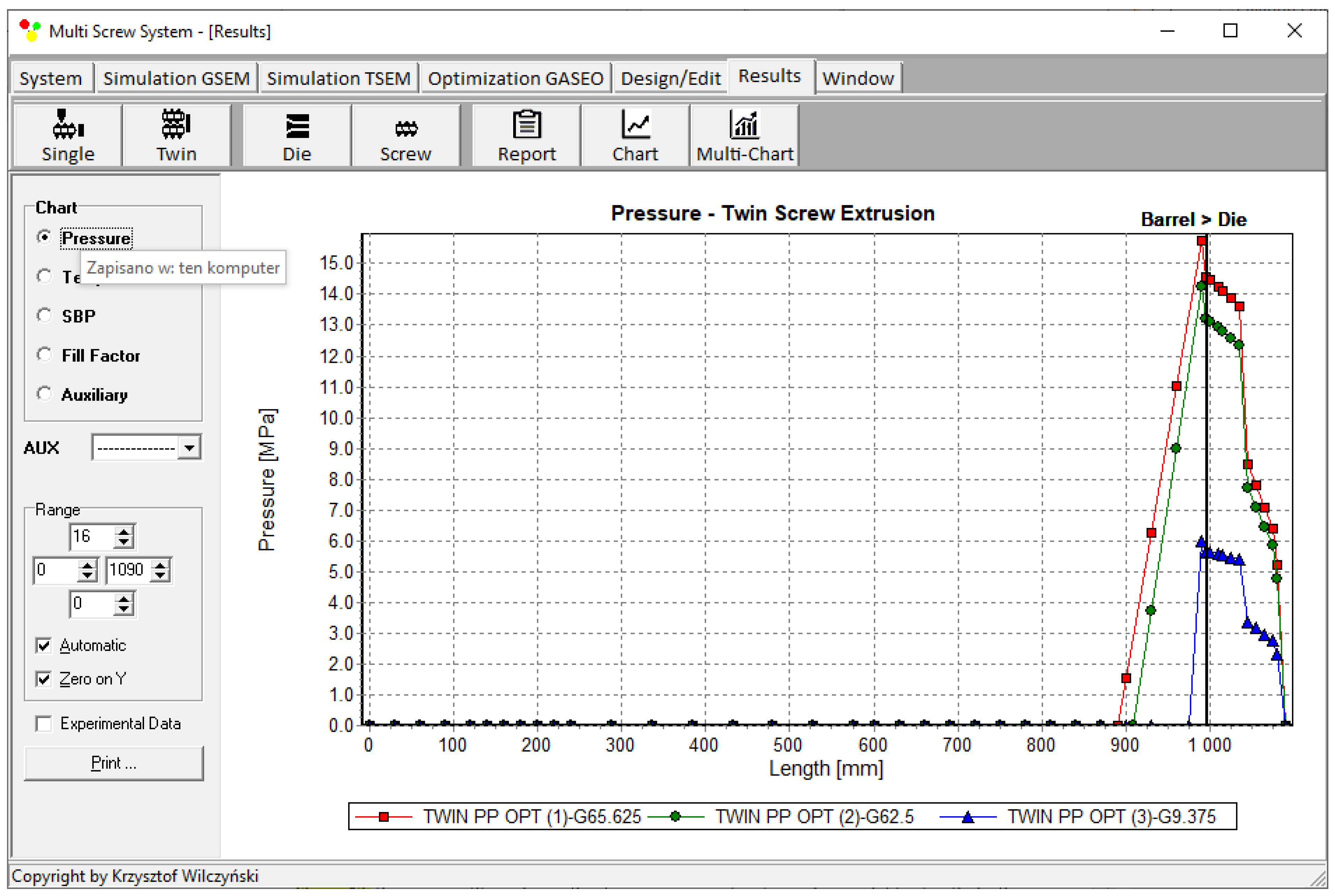The width and height of the screenshot is (1335, 896).
Task: Increase the range minimum Y value
Action: pos(123,598)
